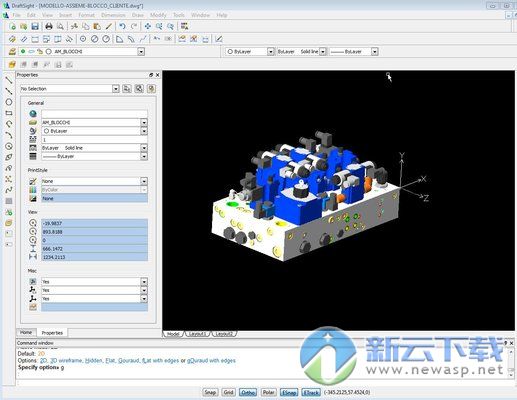This screenshot has width=517, height=400.
Task: Open the Tools menu
Action: point(179,15)
